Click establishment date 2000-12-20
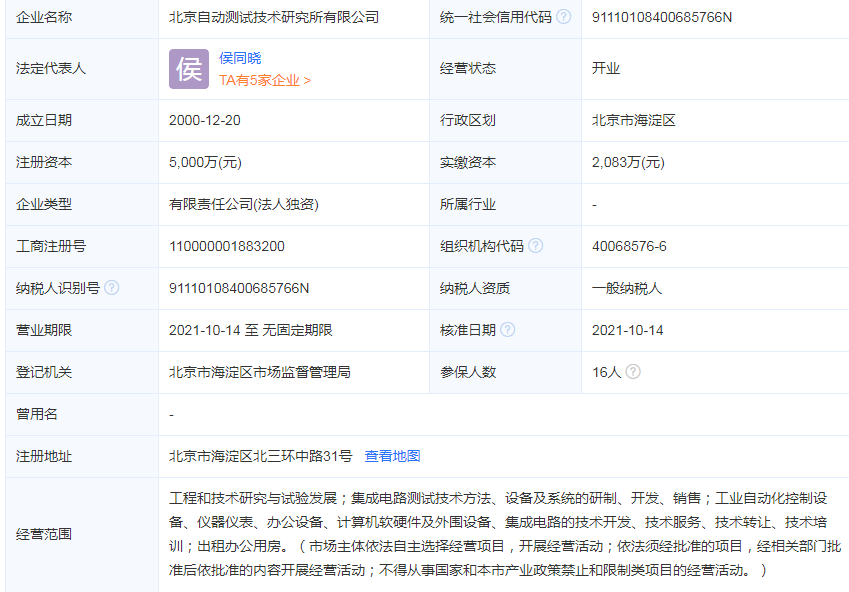This screenshot has width=849, height=592. tap(205, 120)
